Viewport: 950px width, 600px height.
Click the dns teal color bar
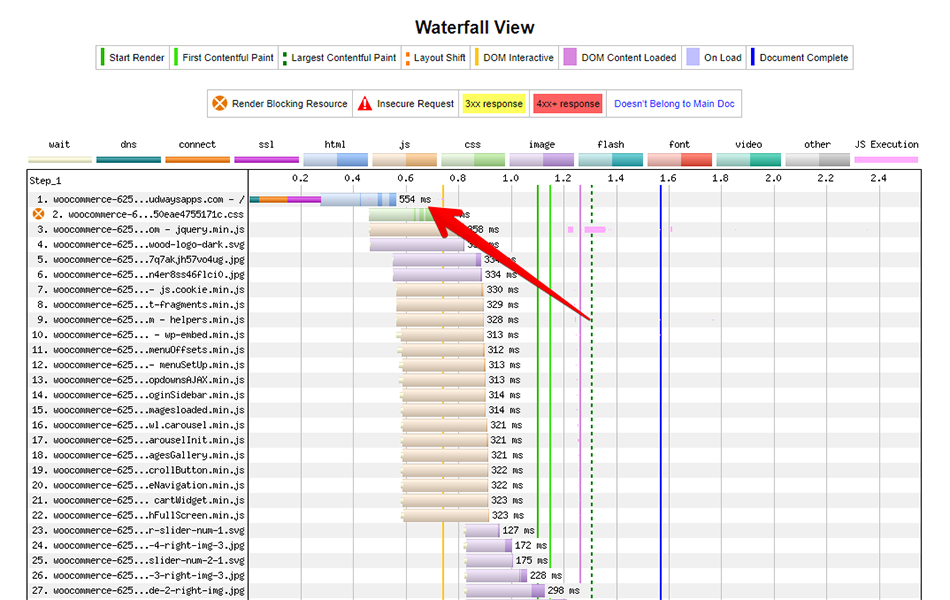[129, 159]
